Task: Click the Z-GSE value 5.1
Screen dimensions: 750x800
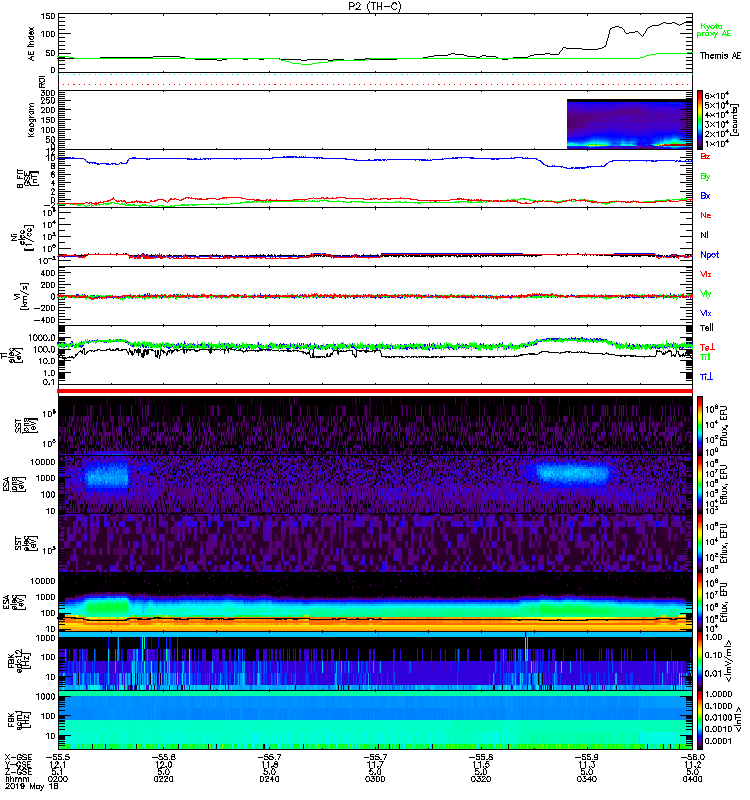Action: (58, 772)
